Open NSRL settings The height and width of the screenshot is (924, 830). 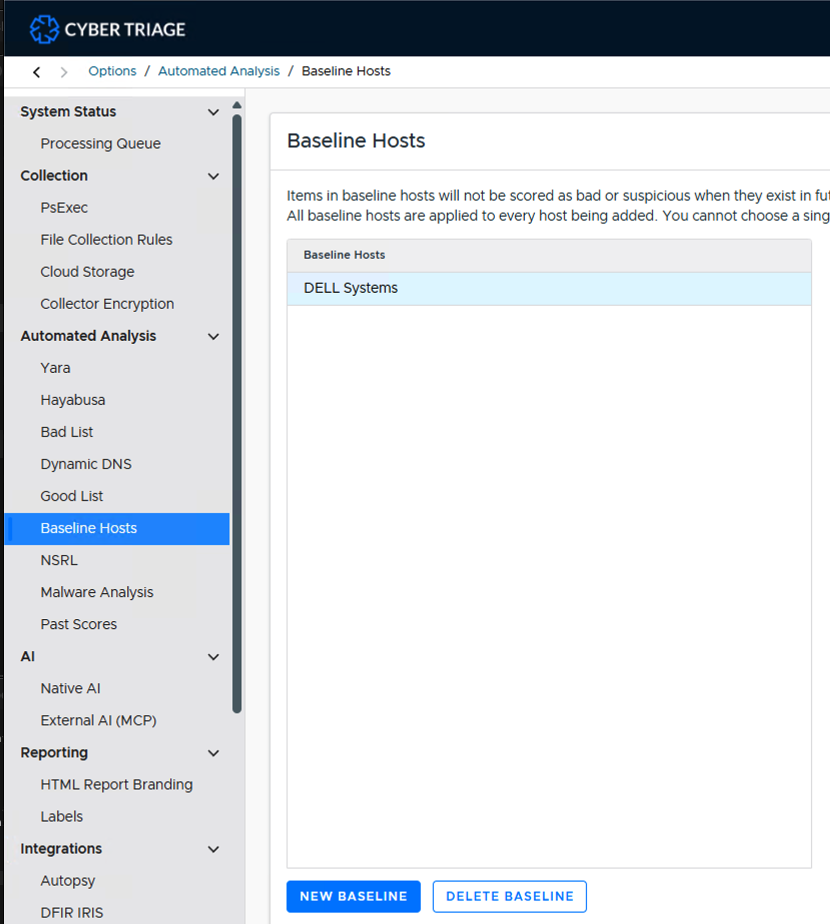(x=59, y=560)
